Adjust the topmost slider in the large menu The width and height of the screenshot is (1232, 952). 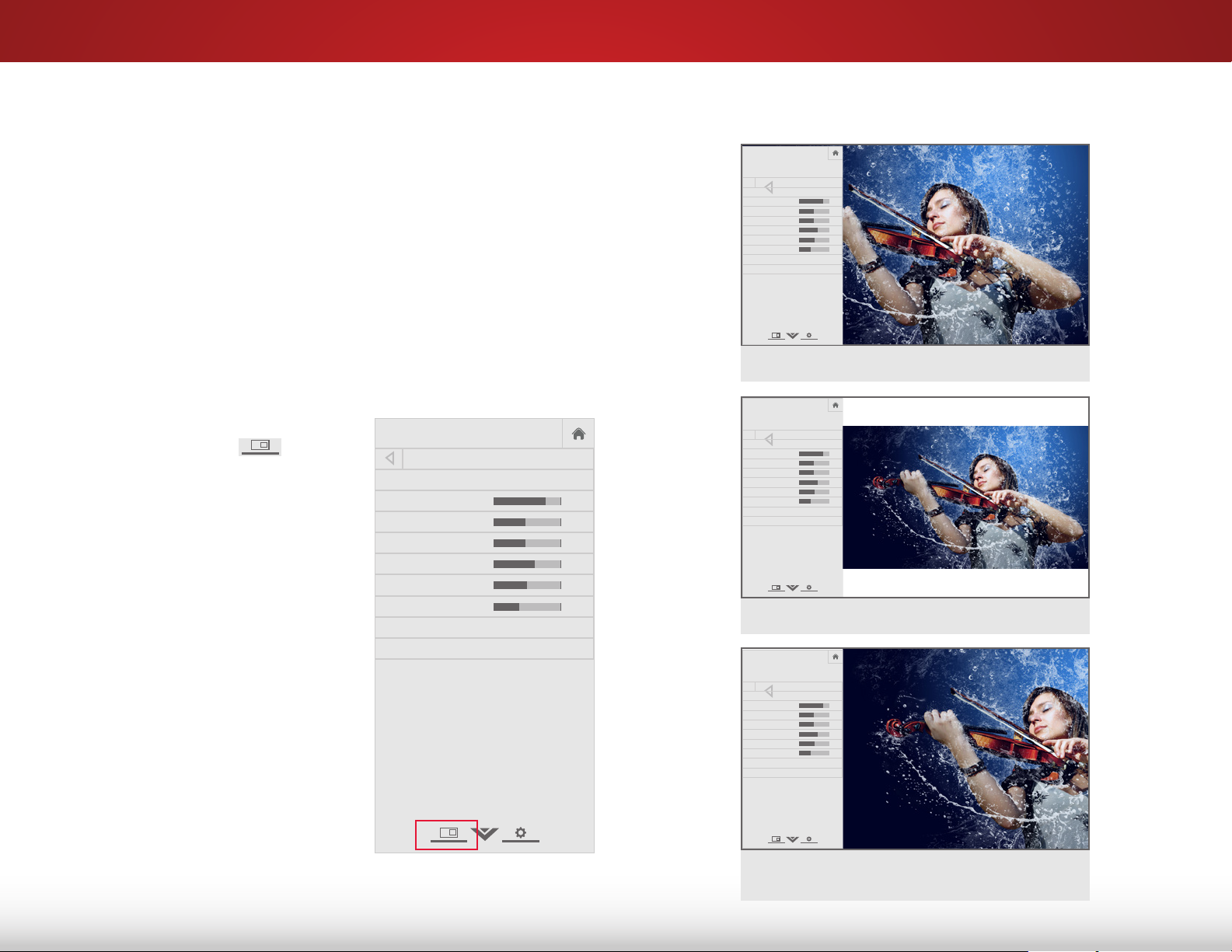coord(527,501)
